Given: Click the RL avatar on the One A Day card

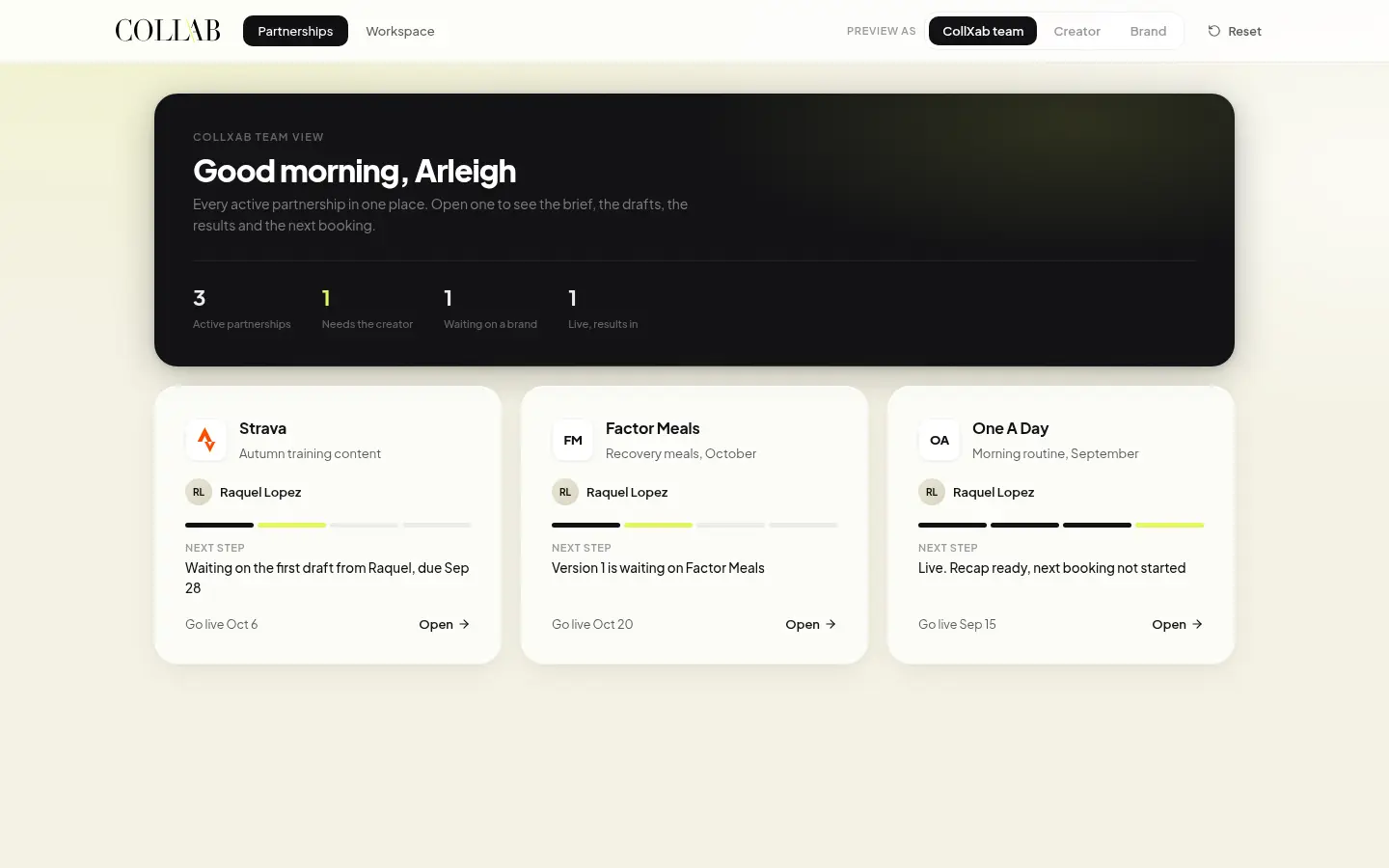Looking at the screenshot, I should 932,492.
